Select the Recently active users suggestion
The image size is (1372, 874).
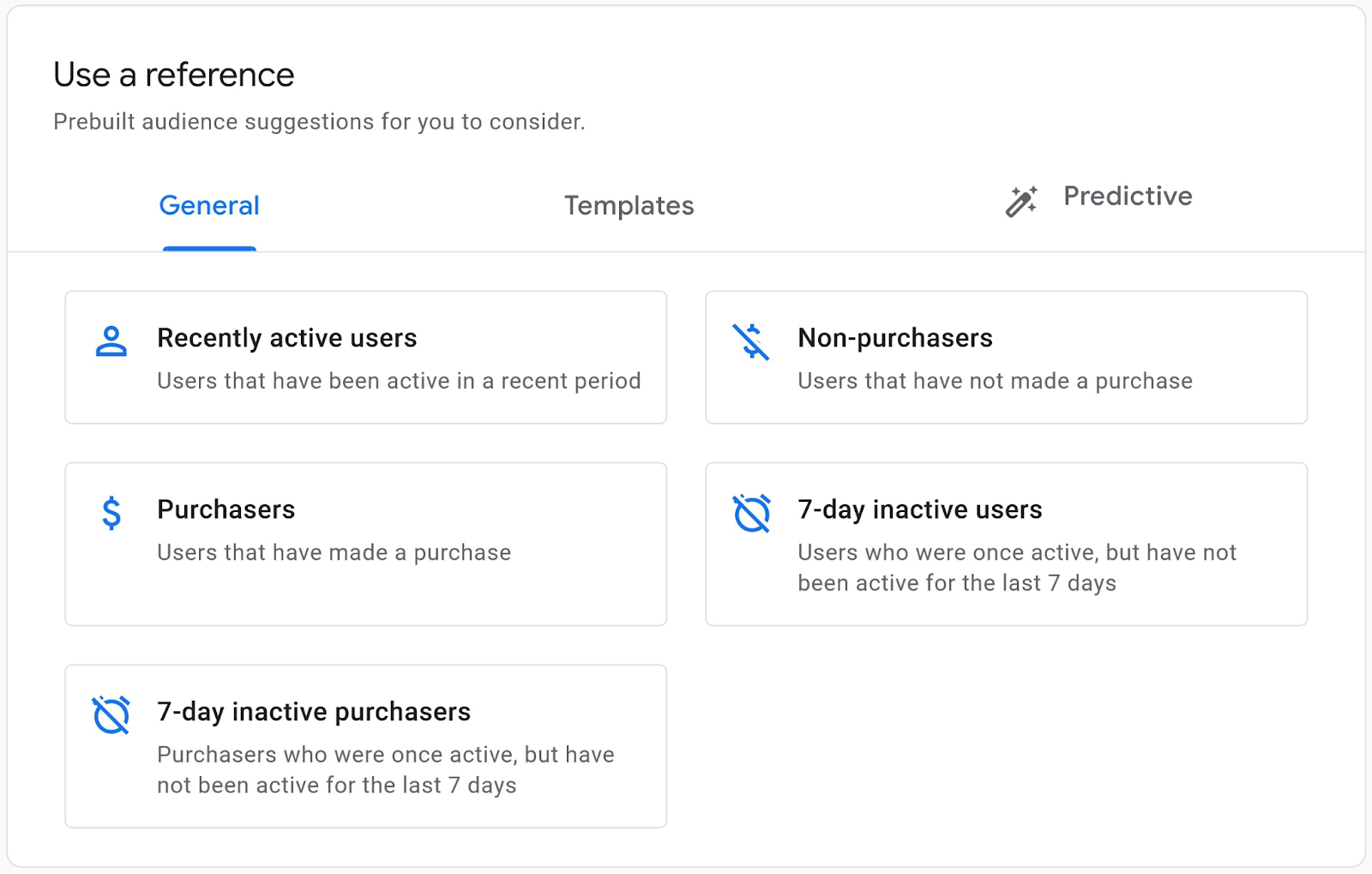pos(365,357)
